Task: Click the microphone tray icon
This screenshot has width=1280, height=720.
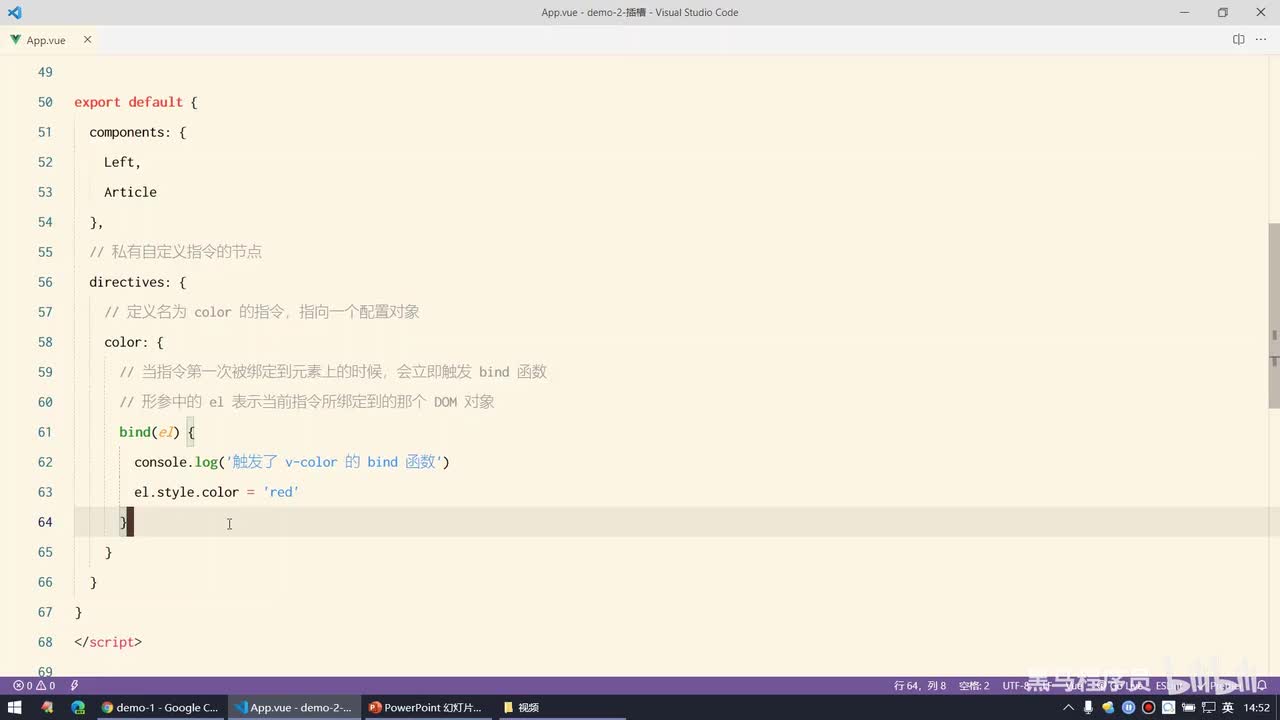Action: coord(1089,707)
